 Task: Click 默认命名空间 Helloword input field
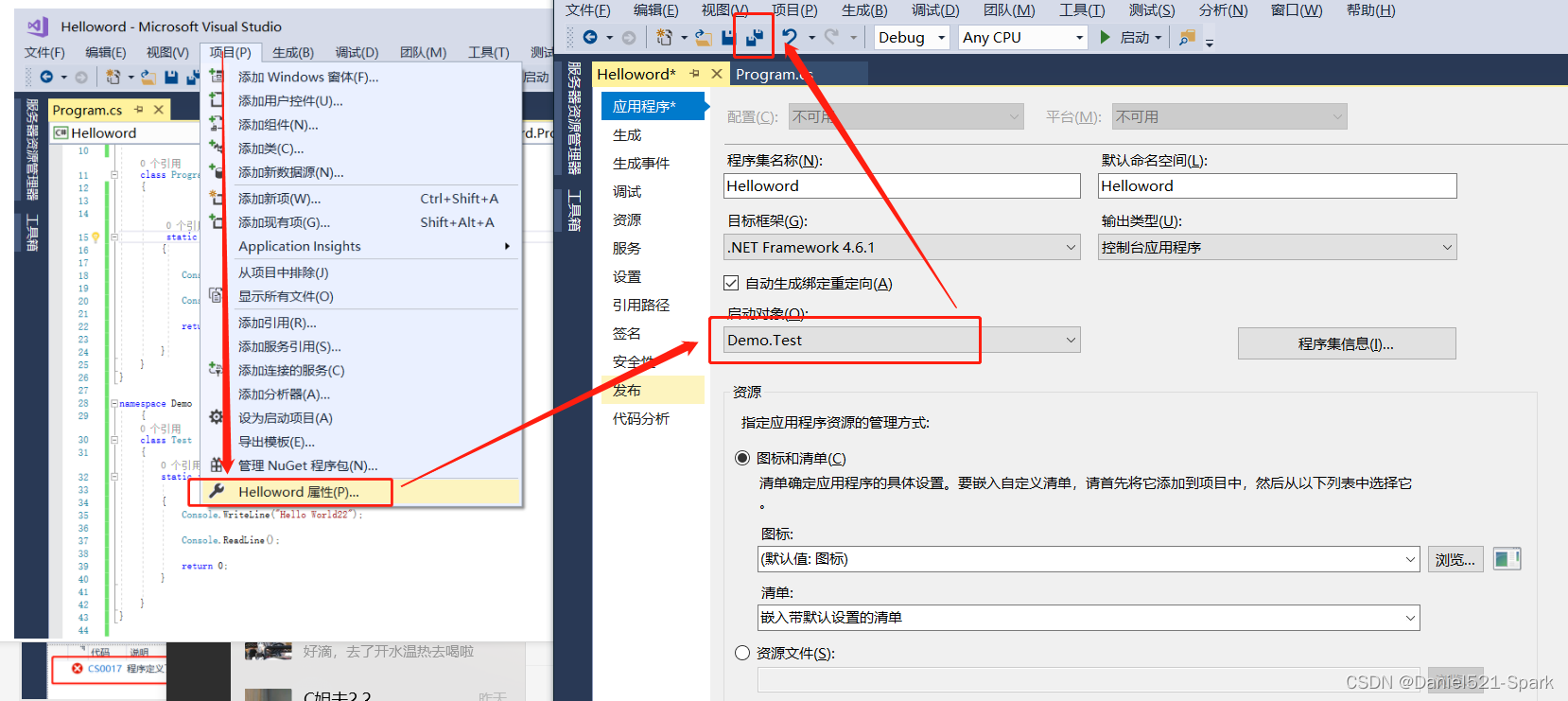[x=1277, y=185]
